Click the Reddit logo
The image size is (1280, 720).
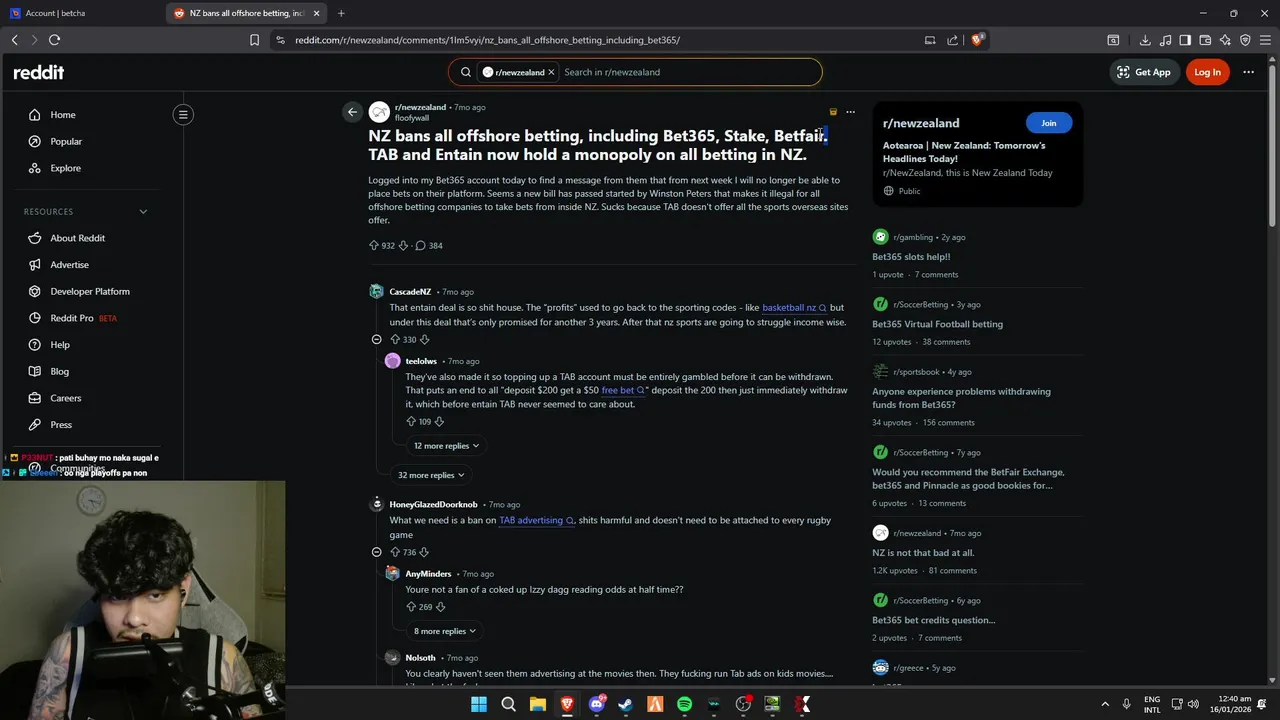tap(38, 72)
